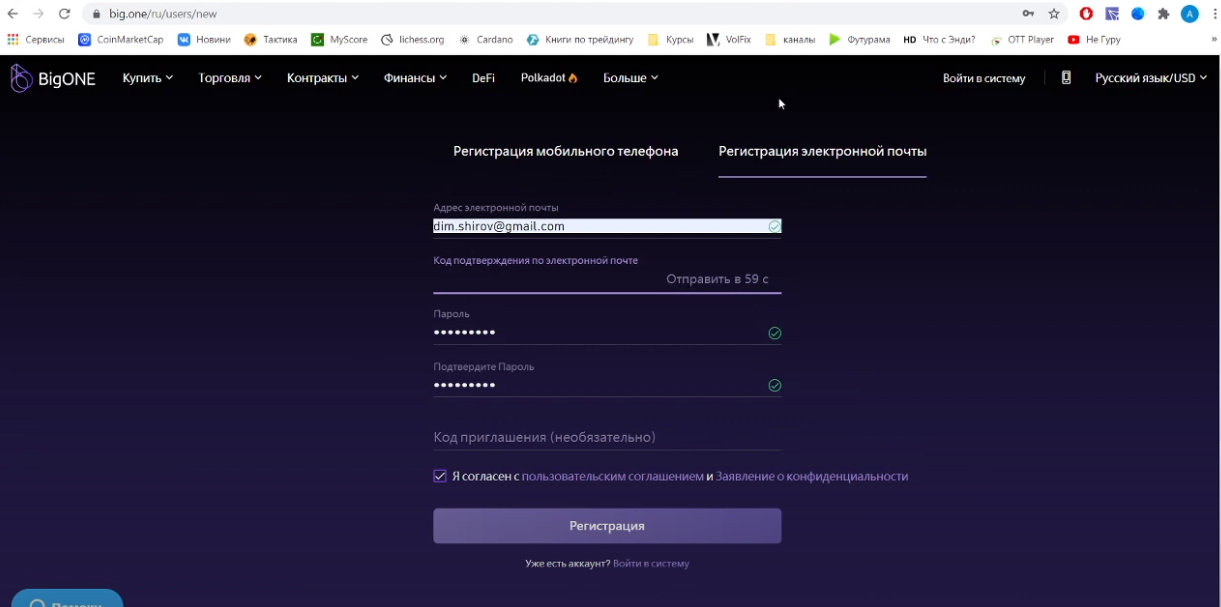The image size is (1221, 607).
Task: Open Книги по трейдингу bookmark
Action: coord(580,40)
